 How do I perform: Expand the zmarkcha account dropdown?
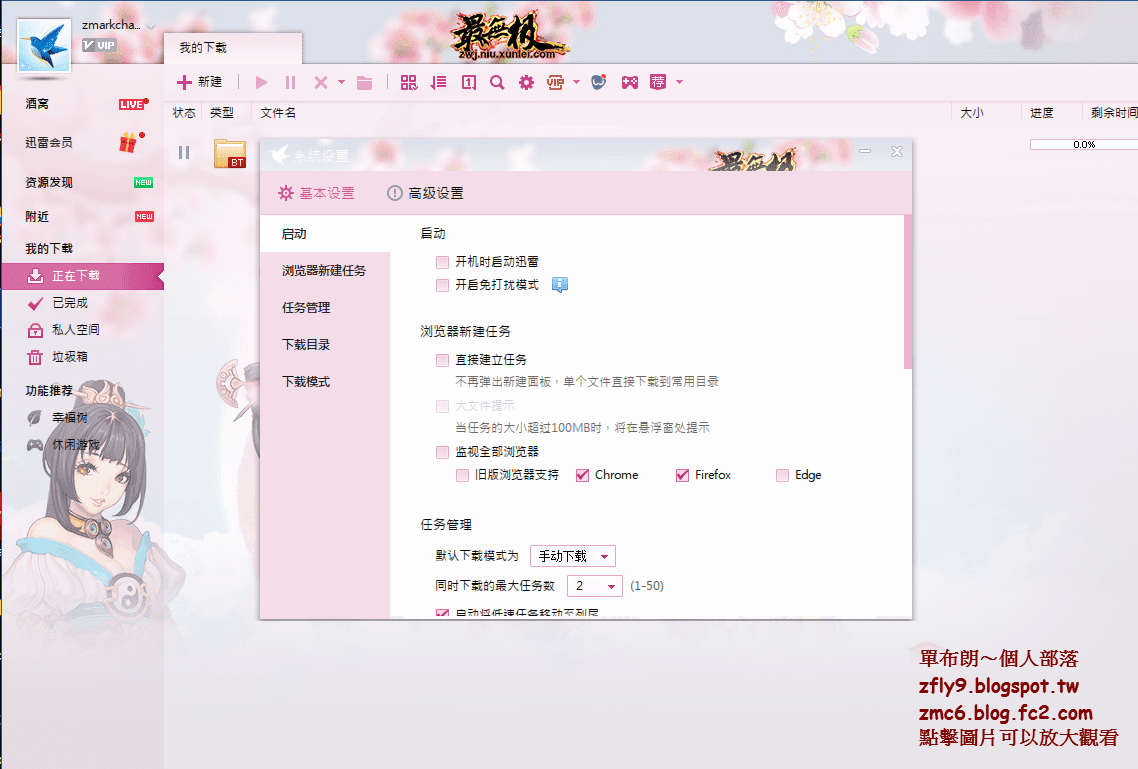(x=151, y=26)
